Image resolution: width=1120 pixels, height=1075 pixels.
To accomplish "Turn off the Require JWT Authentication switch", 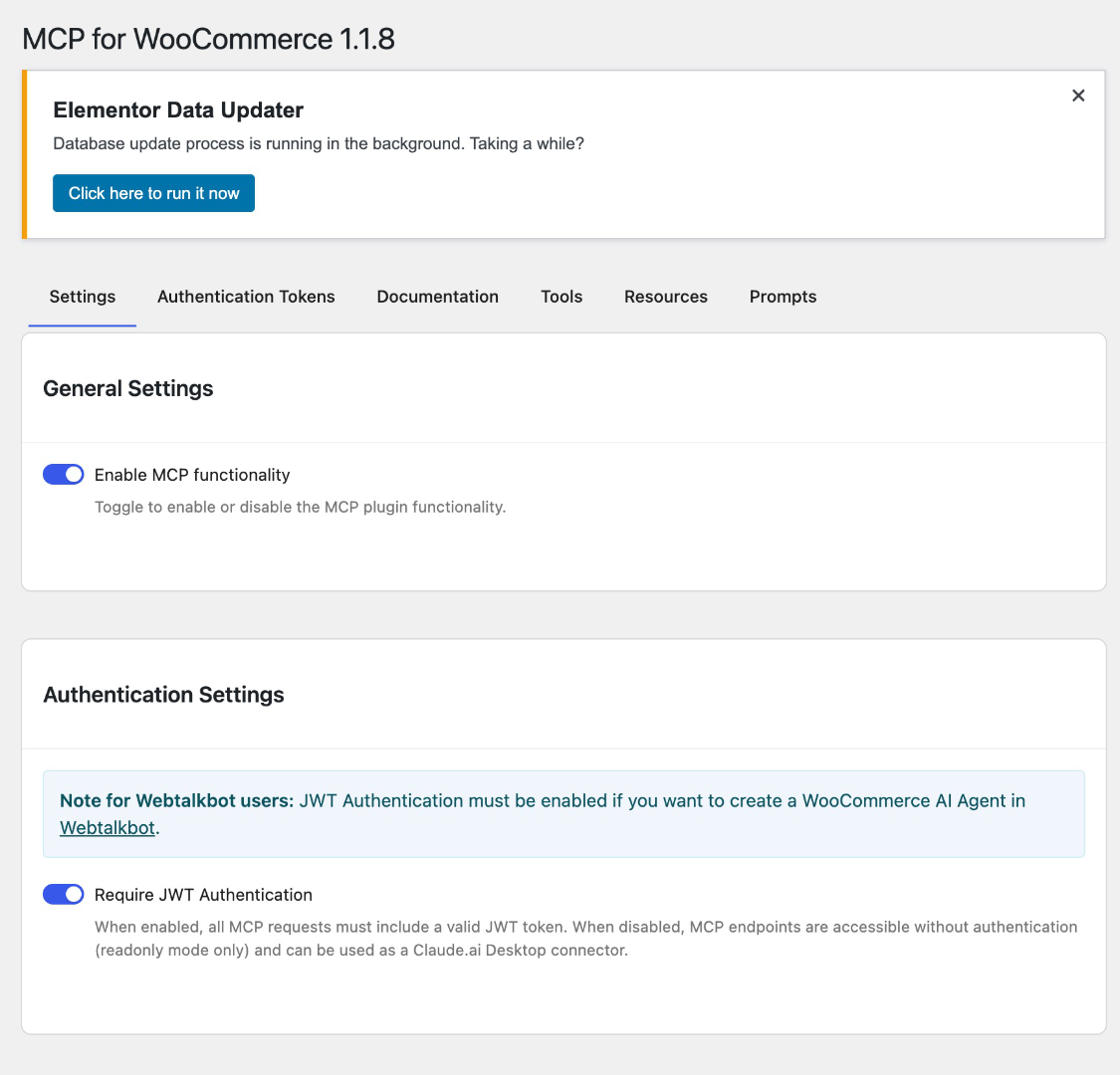I will (x=64, y=895).
